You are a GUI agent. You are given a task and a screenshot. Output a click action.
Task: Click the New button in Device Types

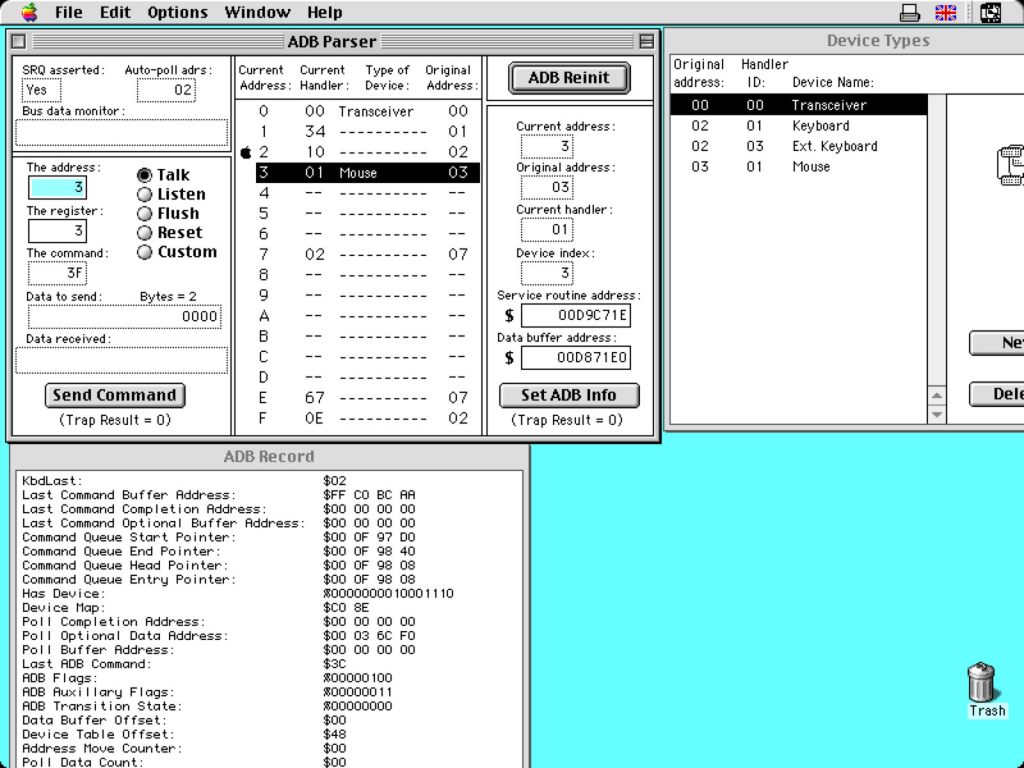coord(997,343)
